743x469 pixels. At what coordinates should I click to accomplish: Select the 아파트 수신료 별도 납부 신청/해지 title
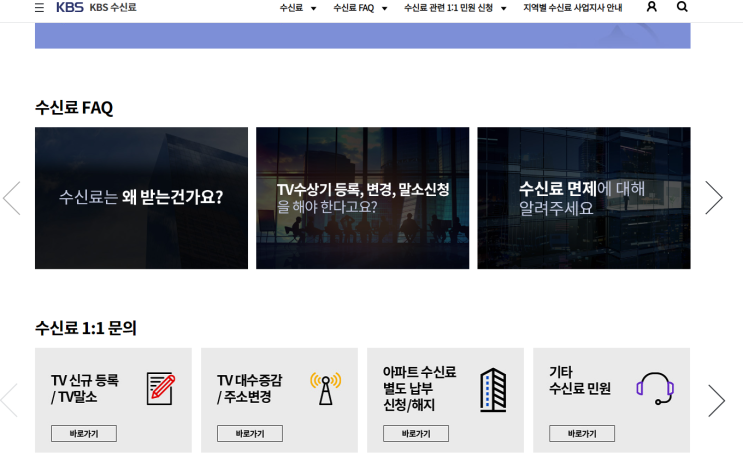[x=419, y=388]
